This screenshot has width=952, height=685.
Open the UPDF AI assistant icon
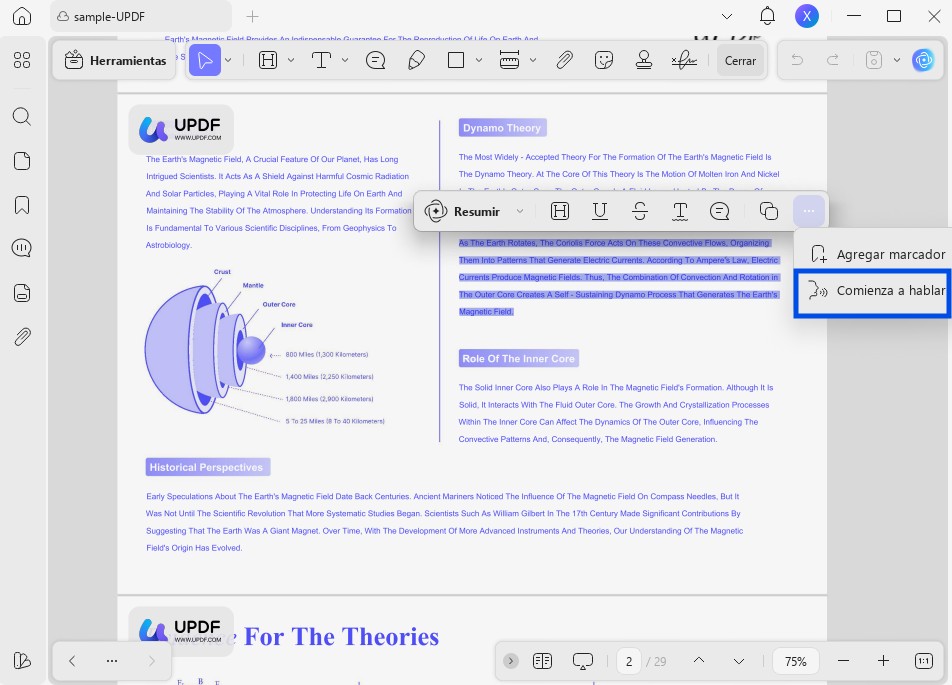923,60
